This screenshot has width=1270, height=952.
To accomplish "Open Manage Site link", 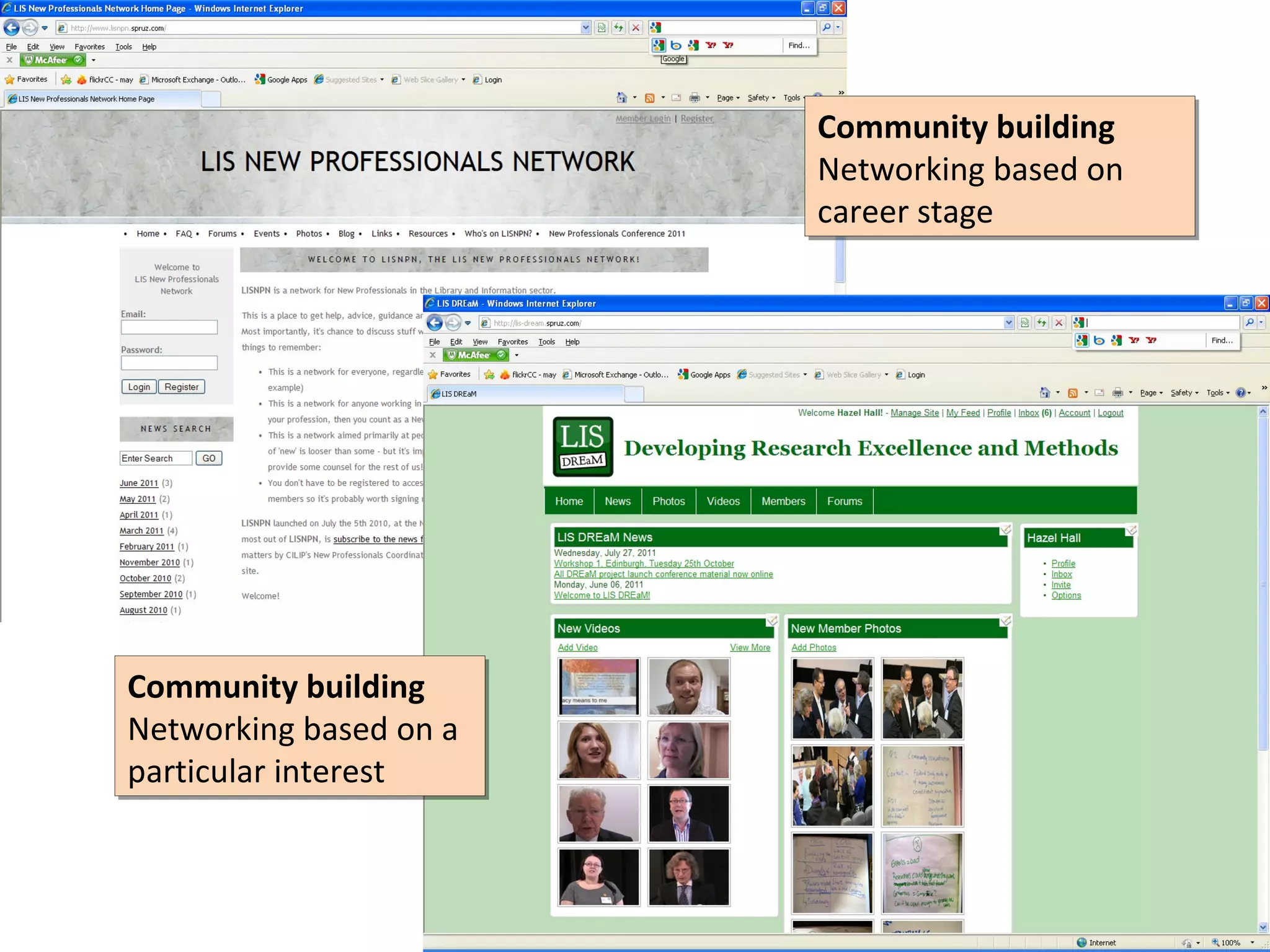I will (x=915, y=413).
